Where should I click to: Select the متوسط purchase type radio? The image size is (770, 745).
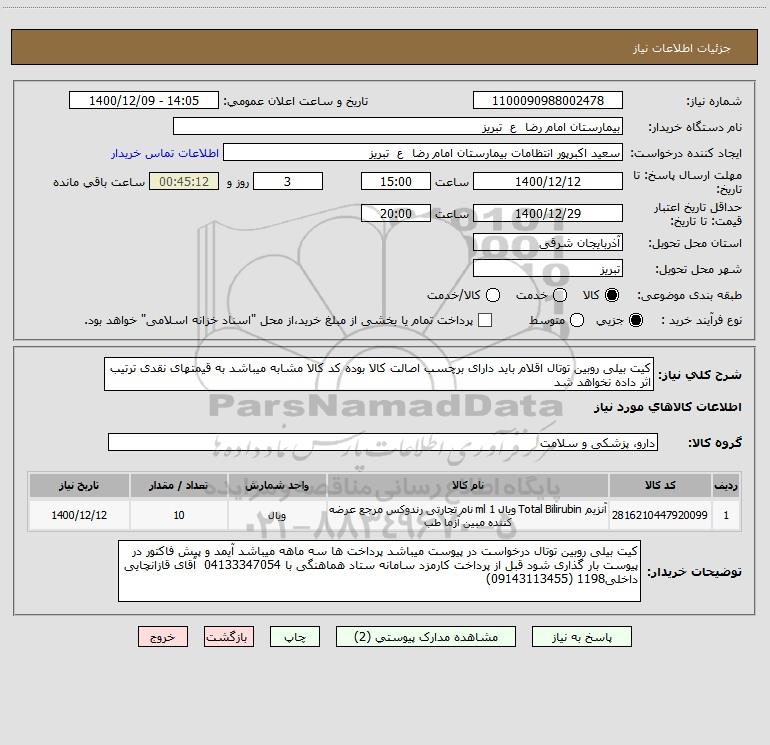(x=577, y=320)
